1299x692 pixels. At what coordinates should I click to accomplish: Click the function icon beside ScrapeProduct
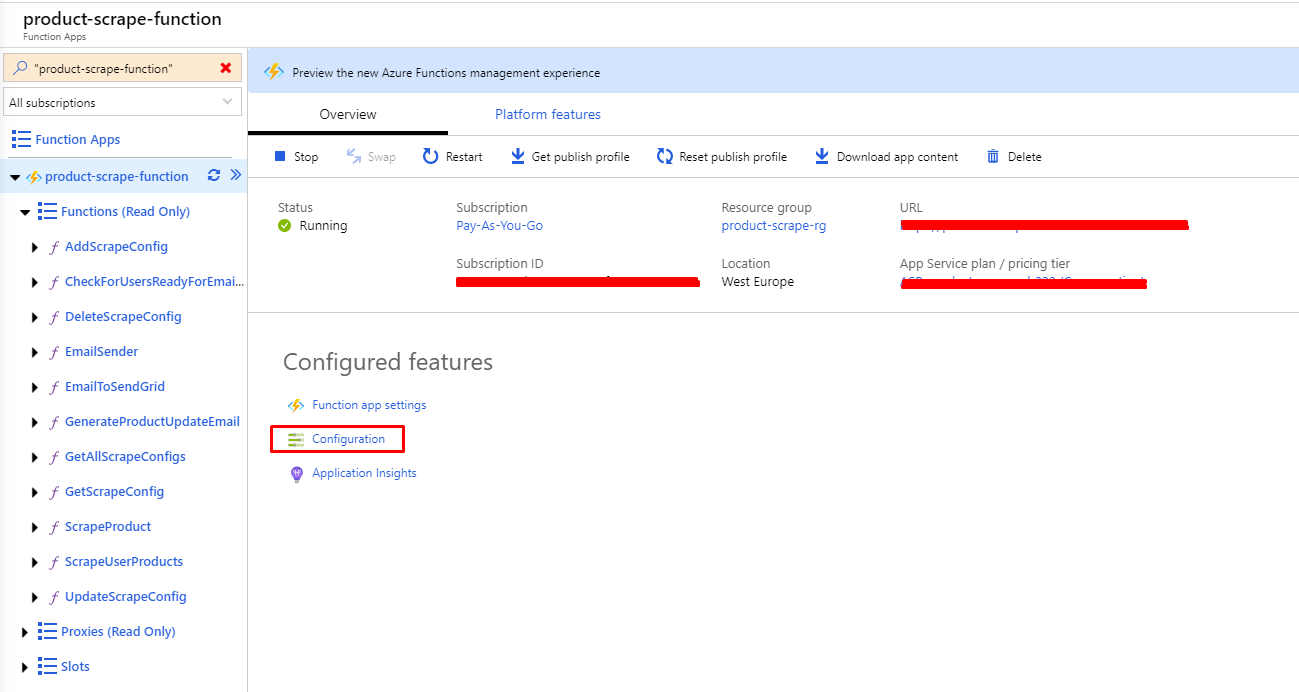coord(54,527)
